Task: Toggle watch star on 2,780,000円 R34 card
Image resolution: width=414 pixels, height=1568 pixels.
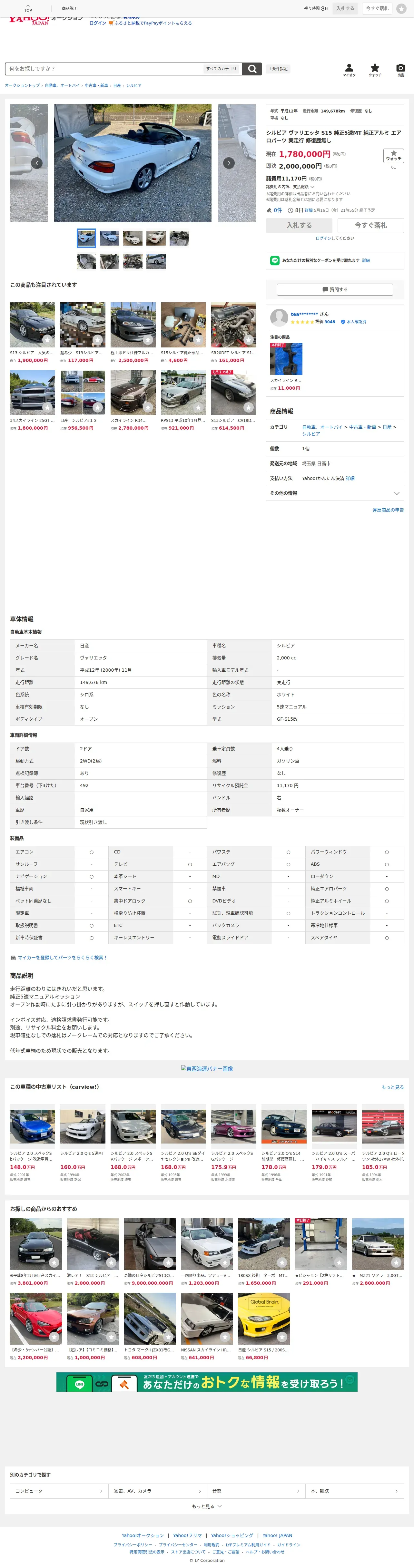Action: click(x=148, y=407)
